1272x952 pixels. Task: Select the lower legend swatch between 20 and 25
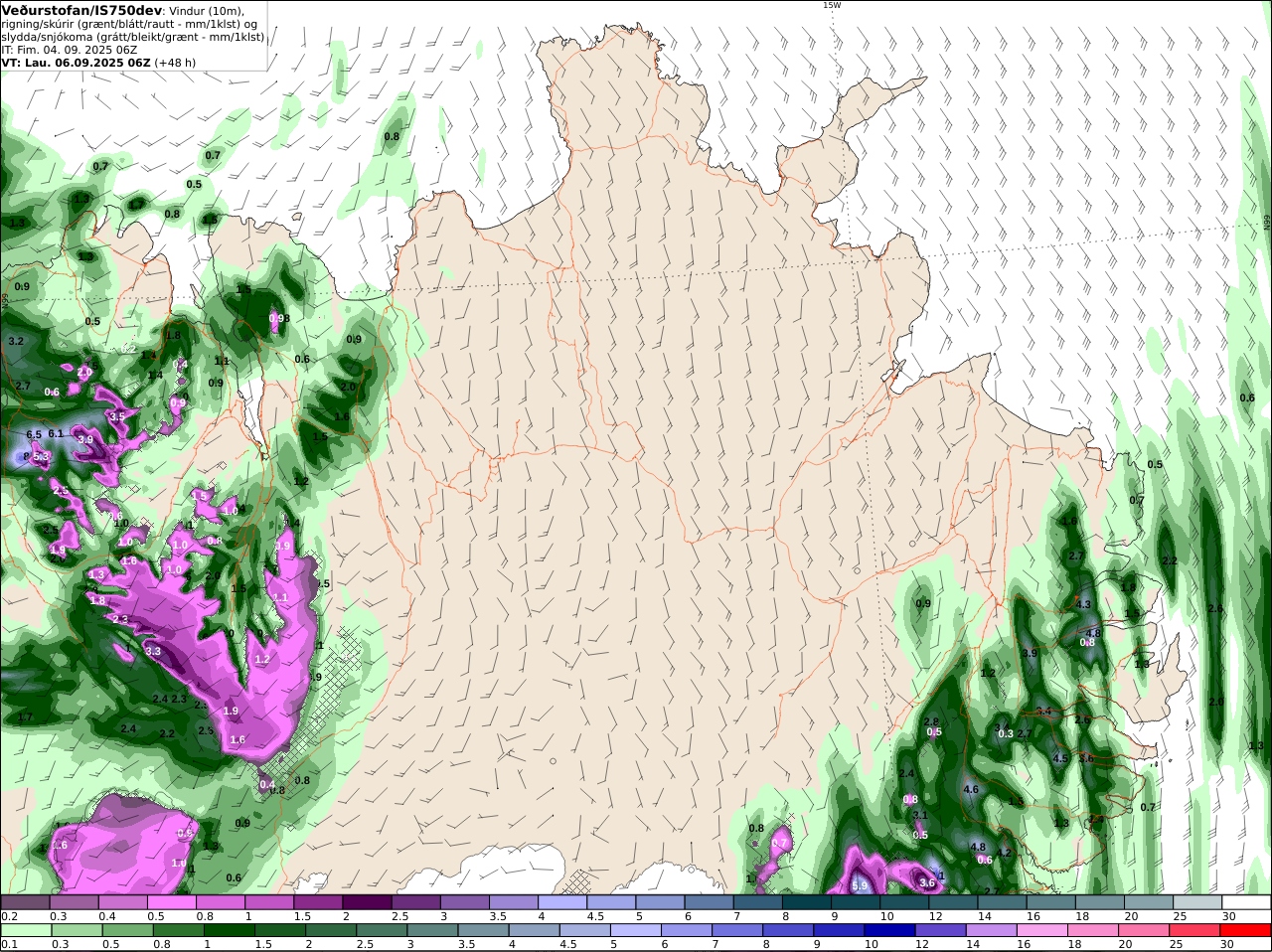[1145, 930]
